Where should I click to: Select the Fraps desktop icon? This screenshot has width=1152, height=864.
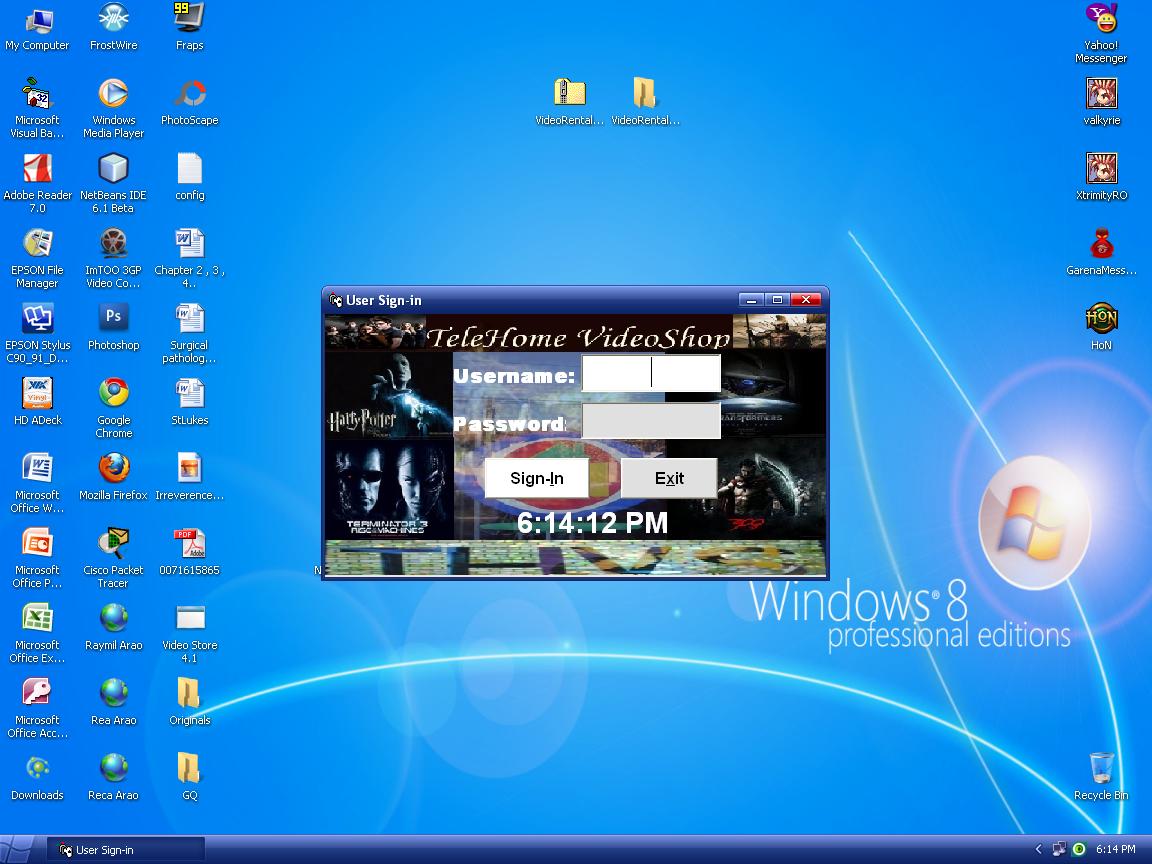(190, 27)
